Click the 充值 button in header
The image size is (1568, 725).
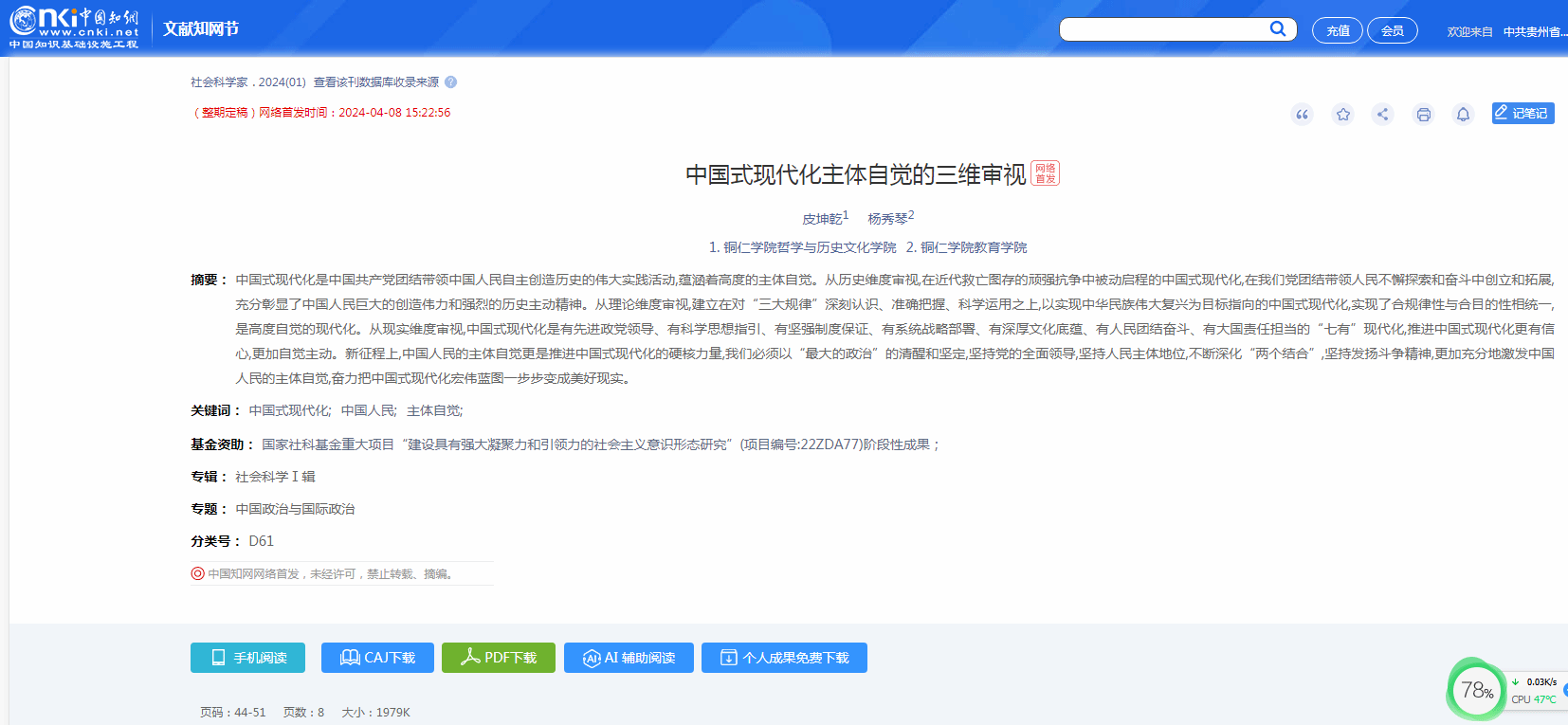click(1337, 31)
